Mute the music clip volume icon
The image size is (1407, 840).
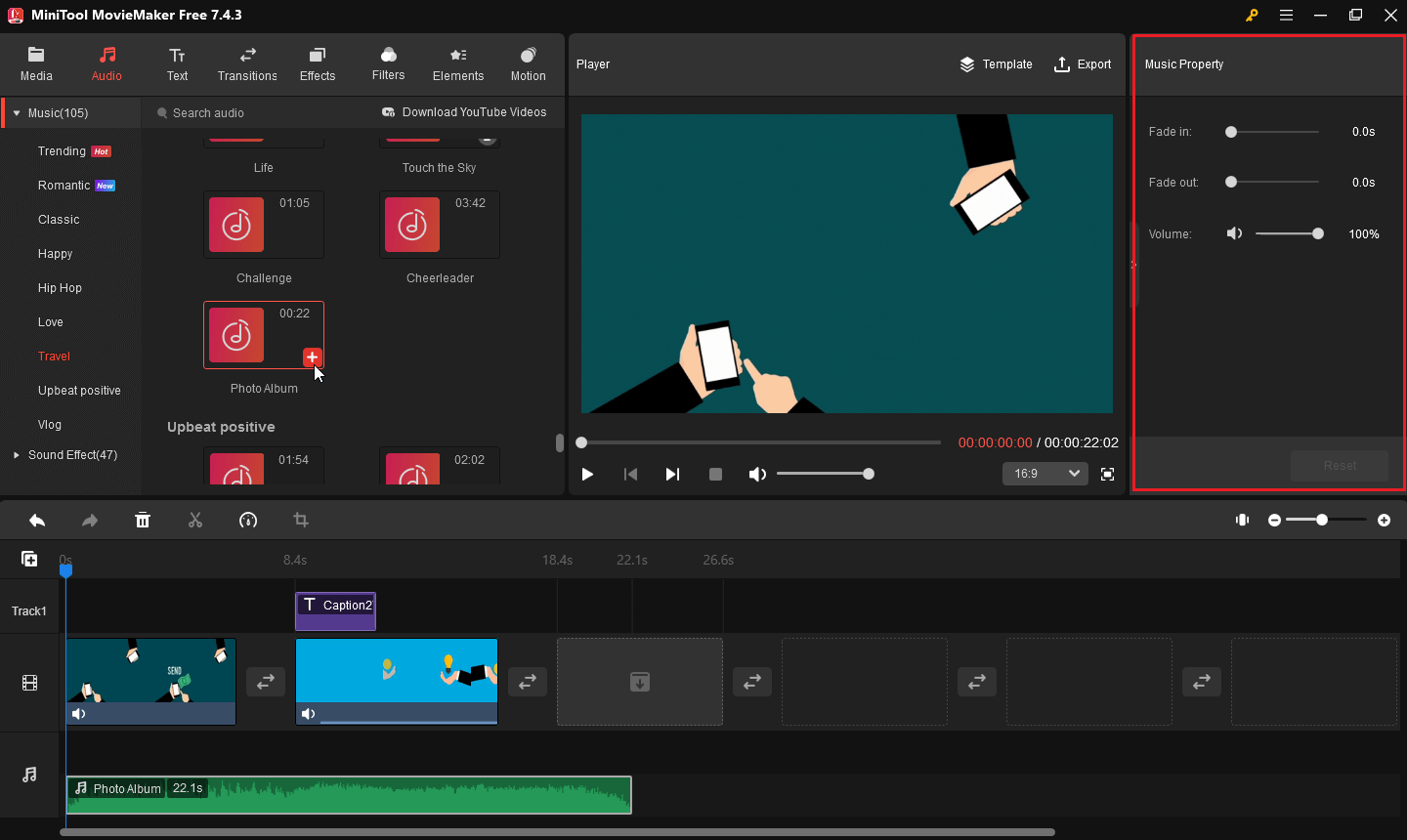1235,233
